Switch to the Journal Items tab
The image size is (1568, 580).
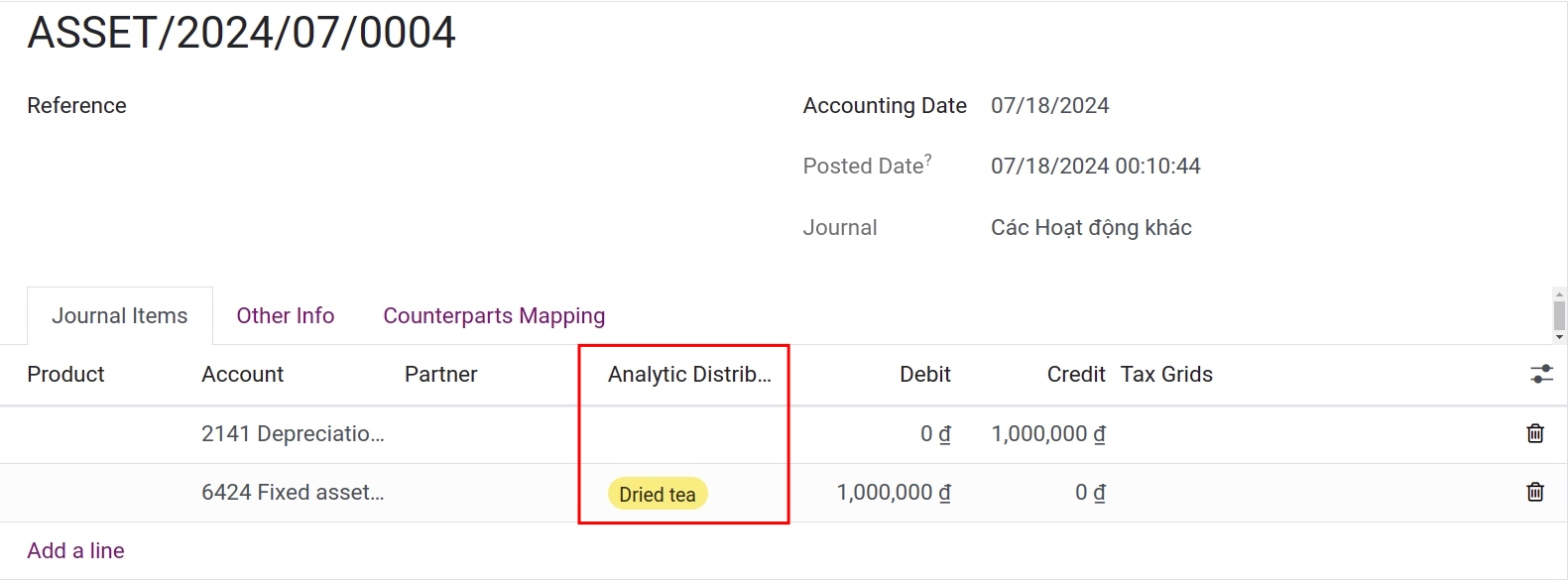coord(120,315)
